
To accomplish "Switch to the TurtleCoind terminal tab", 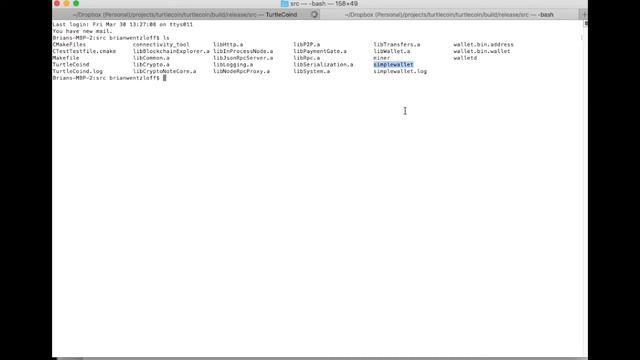I will coord(186,15).
